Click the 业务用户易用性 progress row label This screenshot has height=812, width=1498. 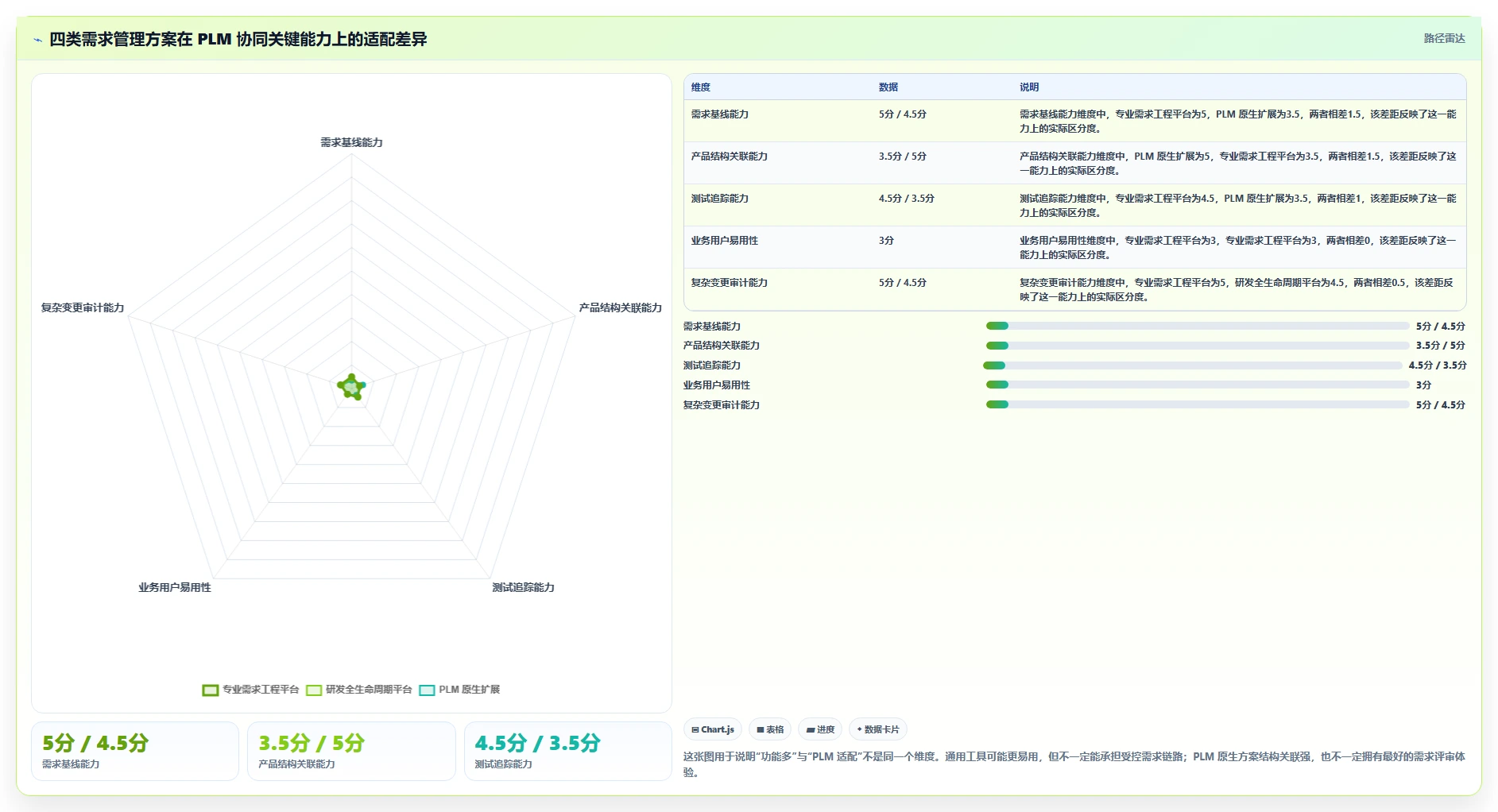[x=717, y=385]
